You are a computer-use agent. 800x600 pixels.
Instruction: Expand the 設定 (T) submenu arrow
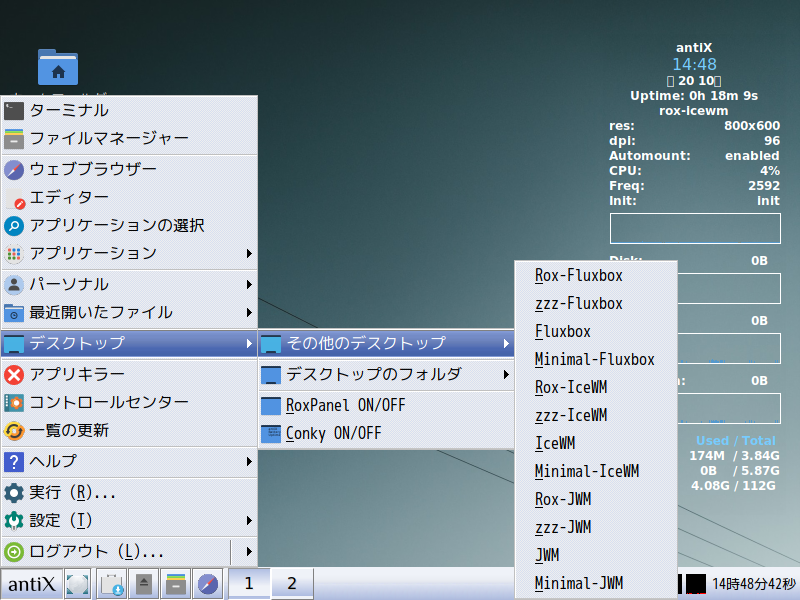point(249,521)
